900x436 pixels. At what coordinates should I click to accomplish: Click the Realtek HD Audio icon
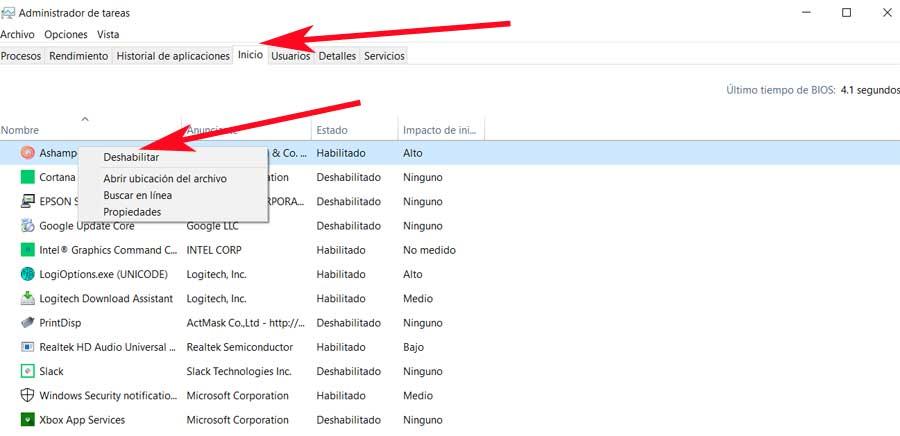tap(27, 347)
